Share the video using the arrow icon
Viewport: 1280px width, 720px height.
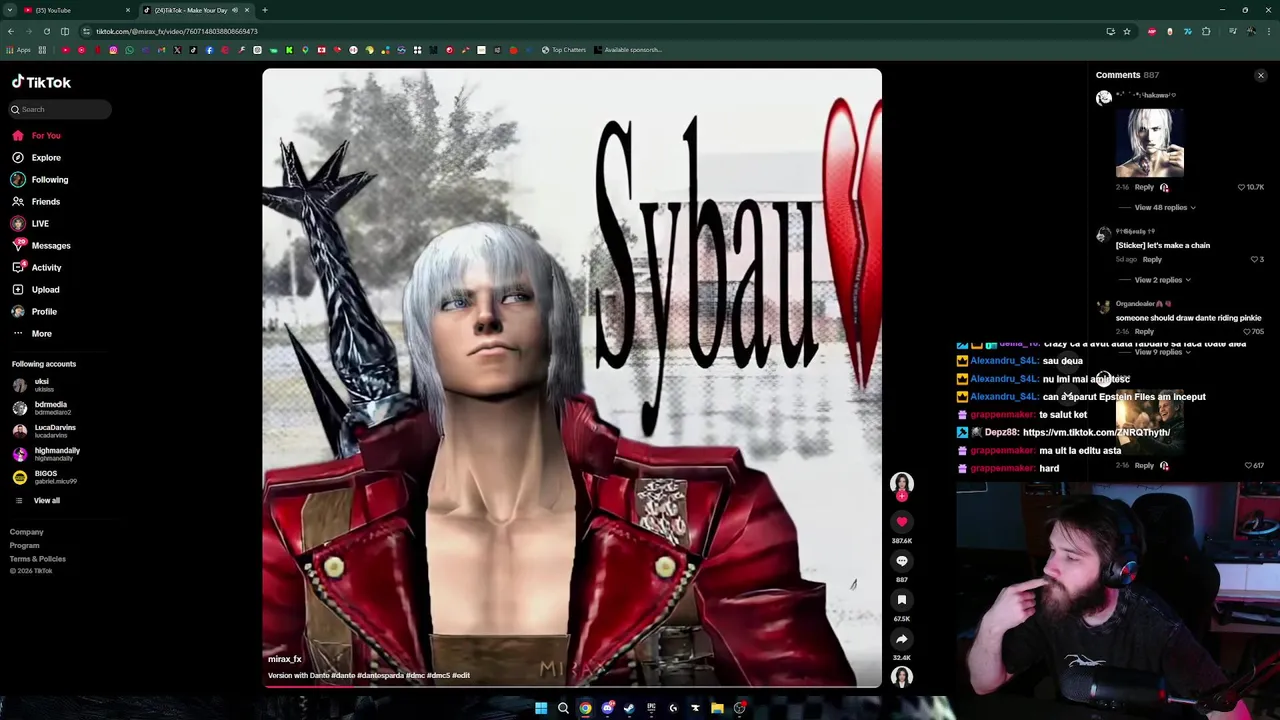902,639
